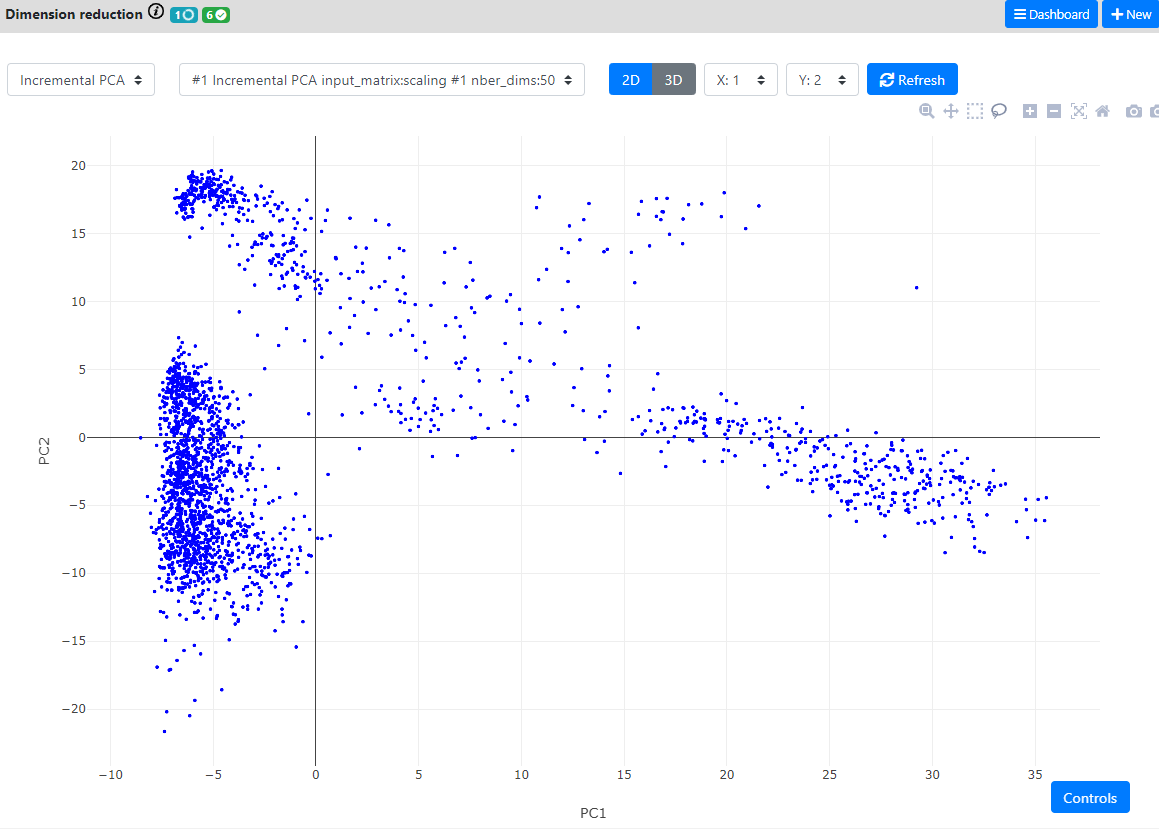The width and height of the screenshot is (1159, 829).
Task: Open the info icon beside Dimension reduction
Action: 156,13
